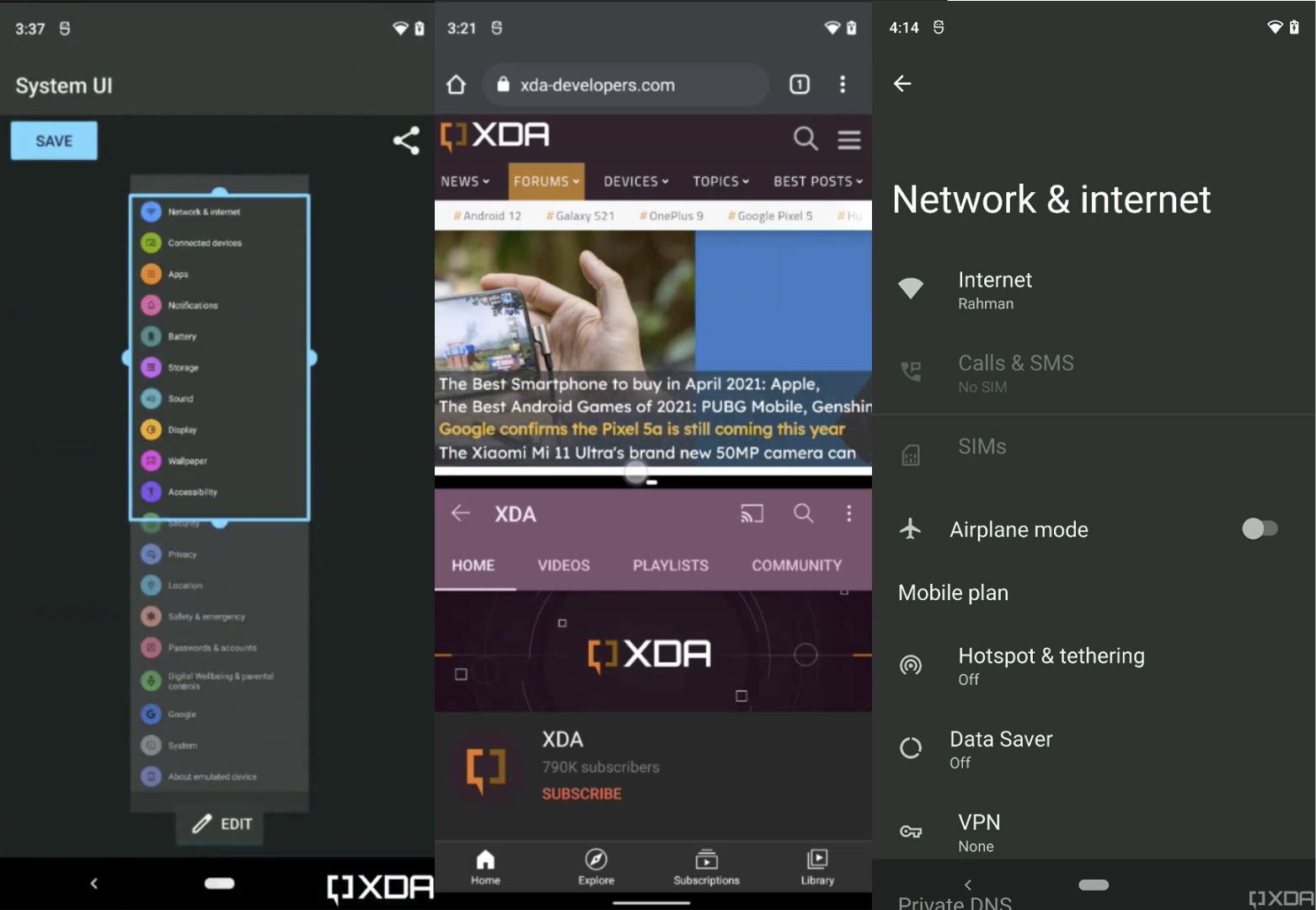Switch to the VIDEOS tab
Screen dimensions: 1316x910
[x=564, y=565]
